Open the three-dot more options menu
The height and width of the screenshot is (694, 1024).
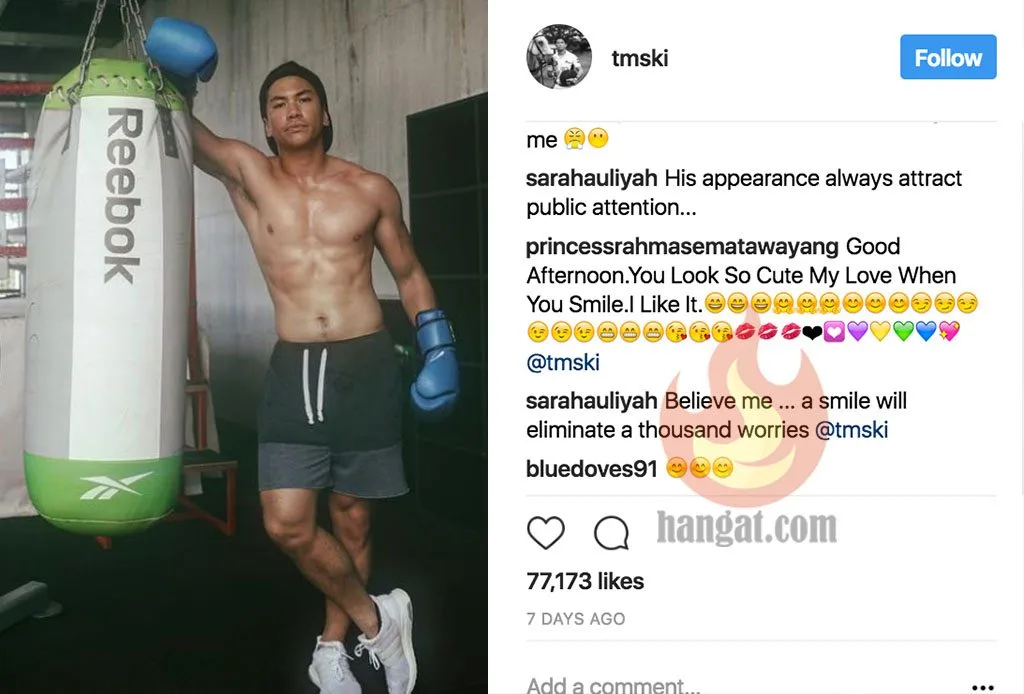click(x=982, y=687)
